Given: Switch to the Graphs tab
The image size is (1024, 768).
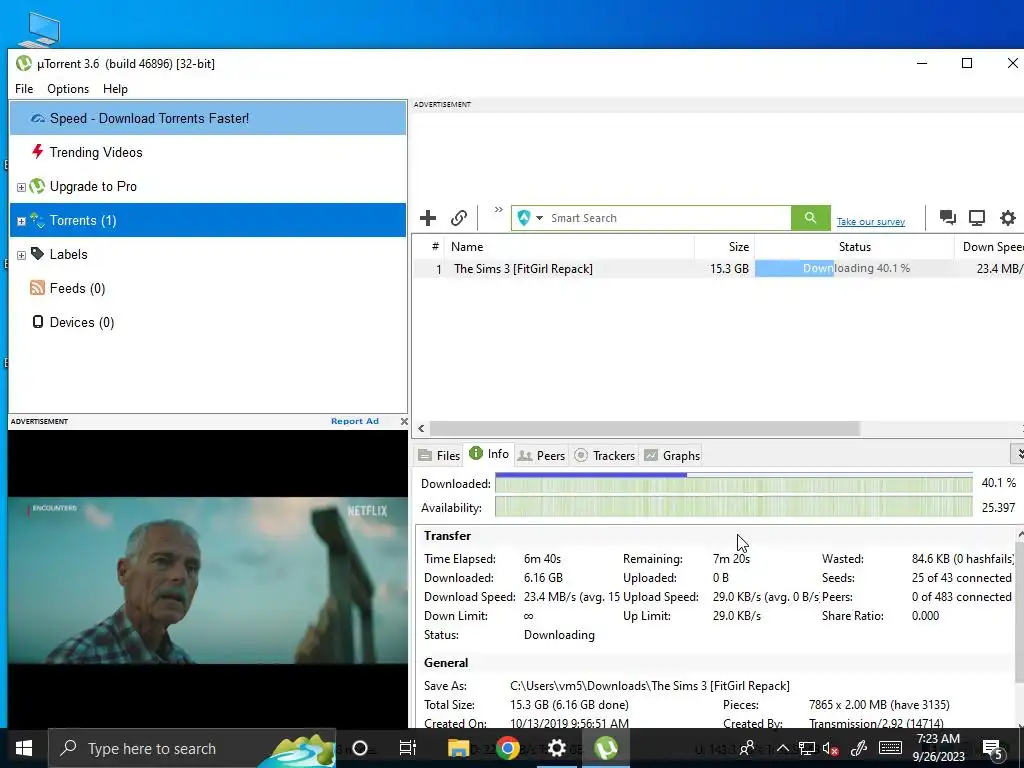Looking at the screenshot, I should (x=672, y=455).
